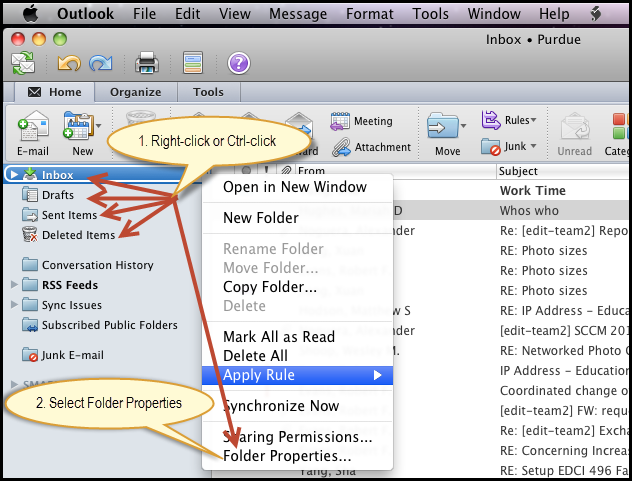Image resolution: width=632 pixels, height=481 pixels.
Task: Open the 'RE: Setup EDCI 496' message
Action: (564, 471)
